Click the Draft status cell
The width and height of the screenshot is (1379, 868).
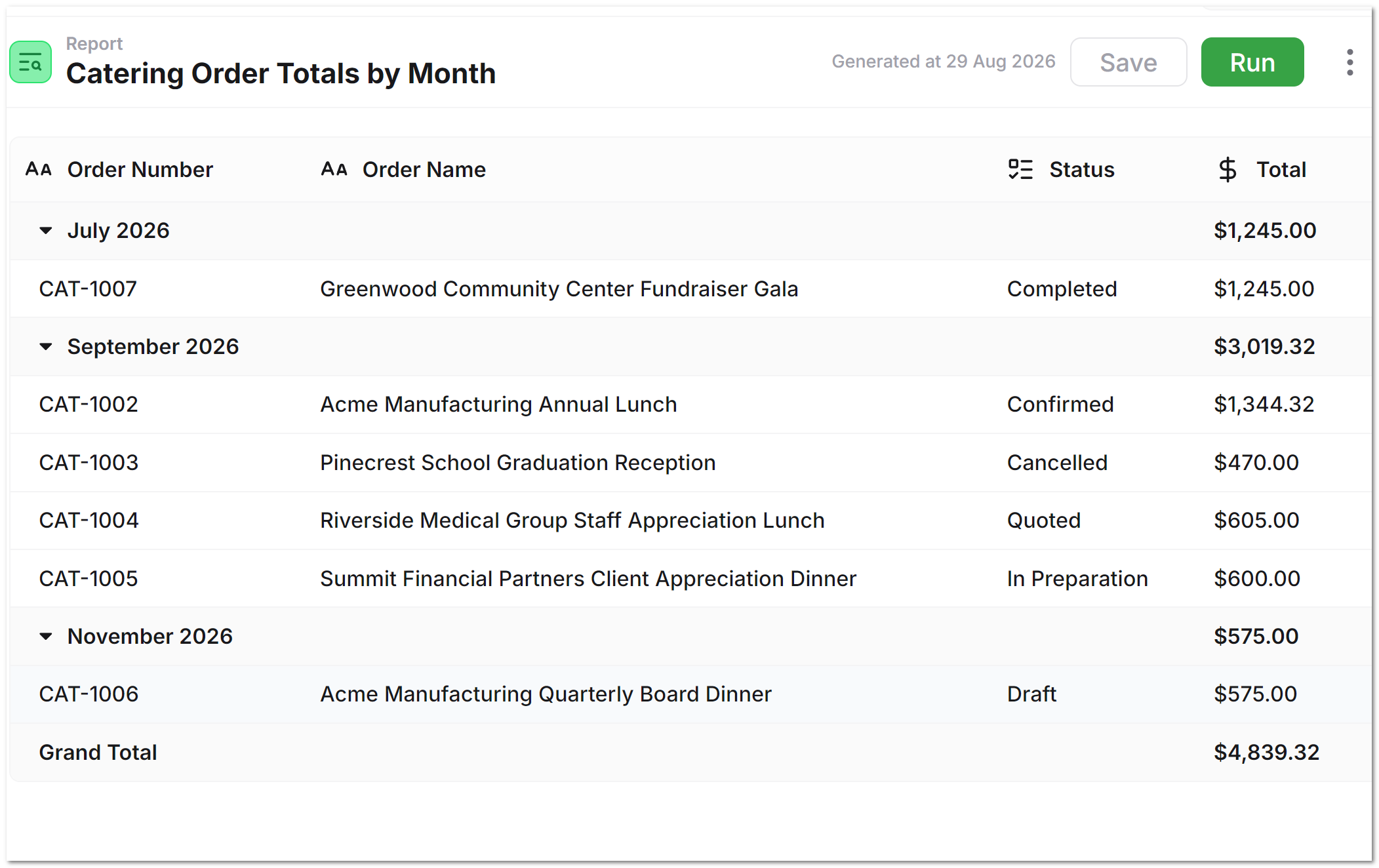(x=1031, y=694)
